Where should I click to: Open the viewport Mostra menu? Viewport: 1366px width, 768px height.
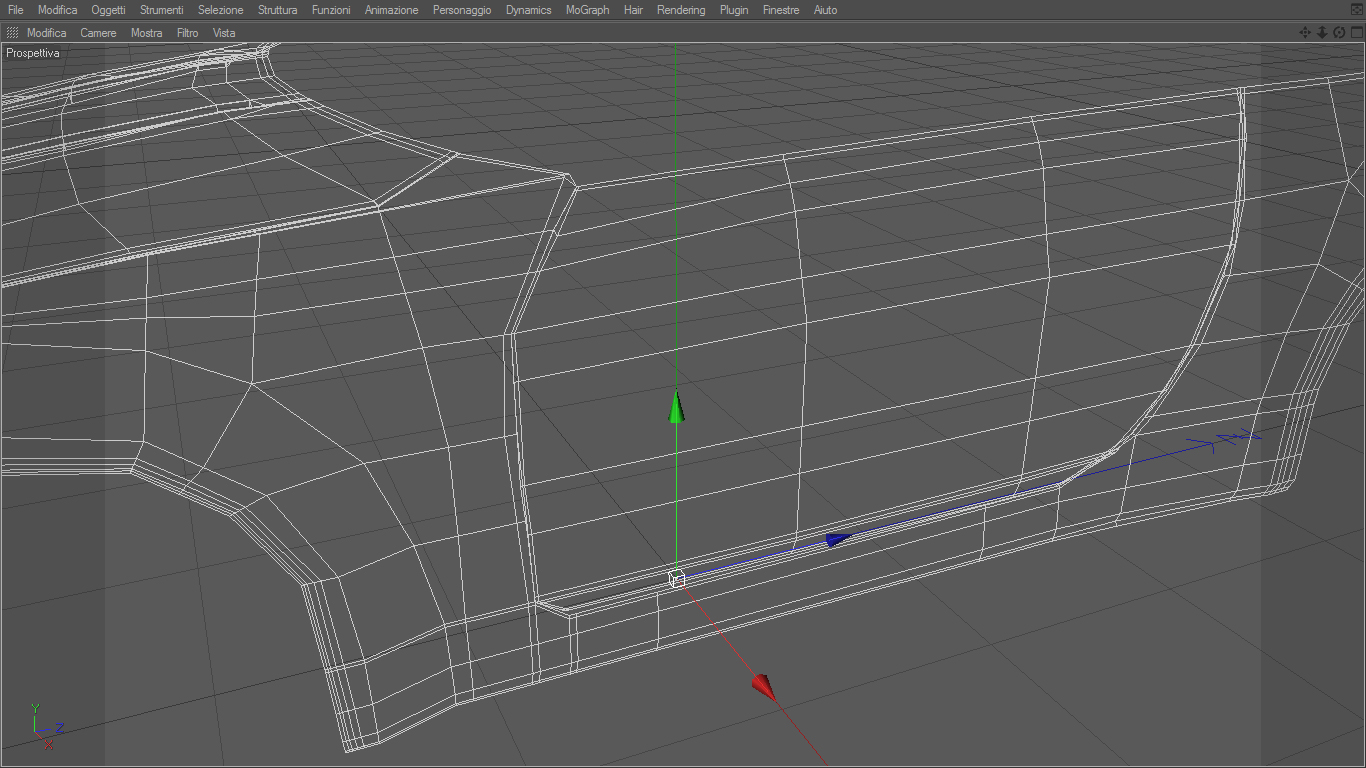coord(147,33)
